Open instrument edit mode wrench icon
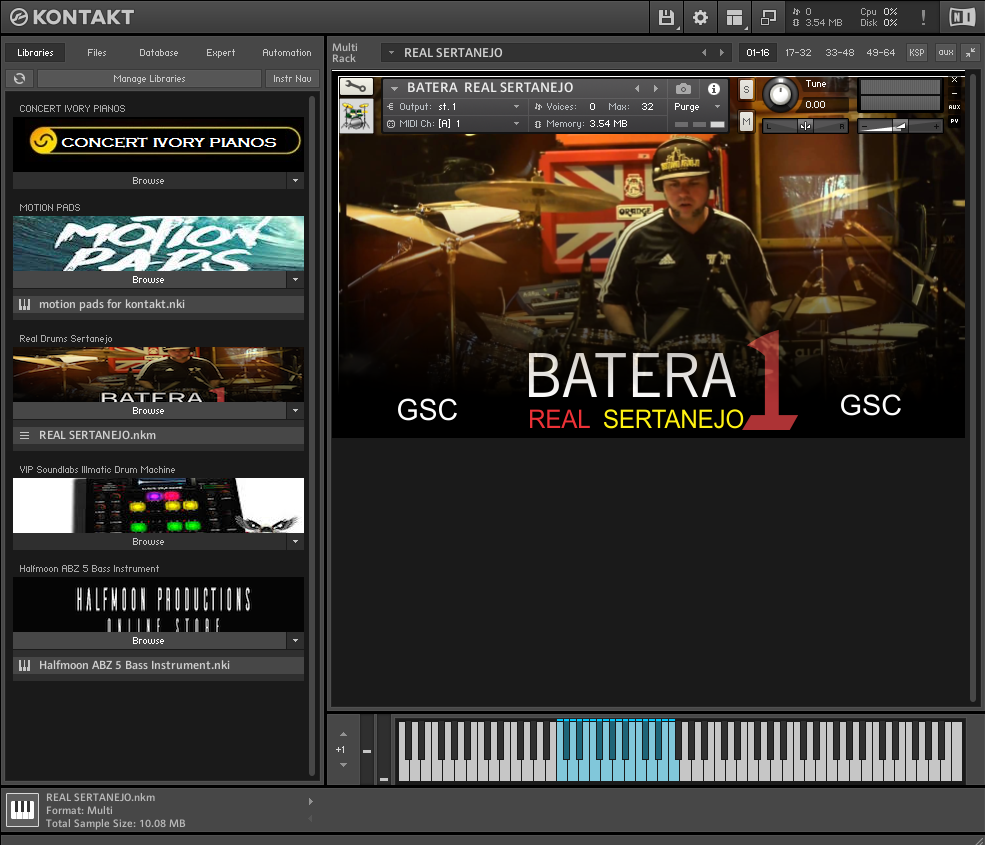Screen dimensions: 985x845 coord(356,86)
